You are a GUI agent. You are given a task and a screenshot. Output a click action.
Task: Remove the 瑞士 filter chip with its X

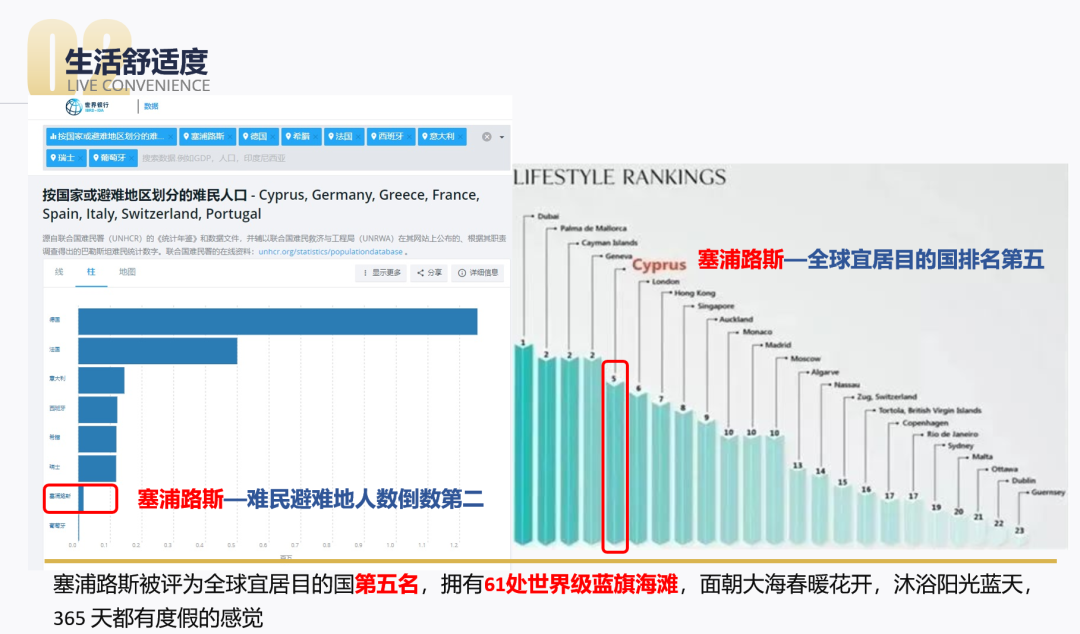81,157
